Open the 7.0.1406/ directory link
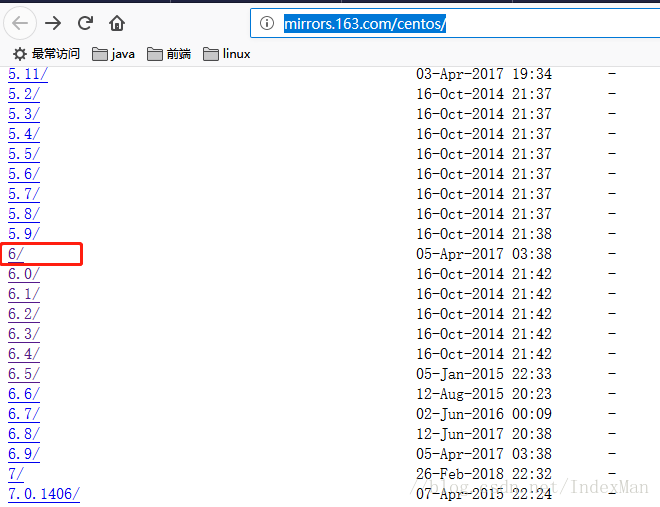The width and height of the screenshot is (660, 507). point(44,494)
